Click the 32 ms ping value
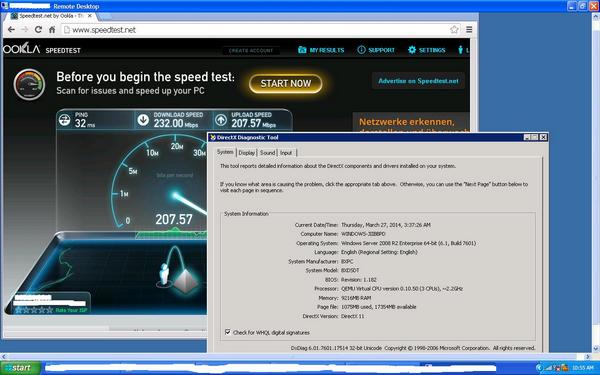This screenshot has width=600, height=375. [85, 123]
